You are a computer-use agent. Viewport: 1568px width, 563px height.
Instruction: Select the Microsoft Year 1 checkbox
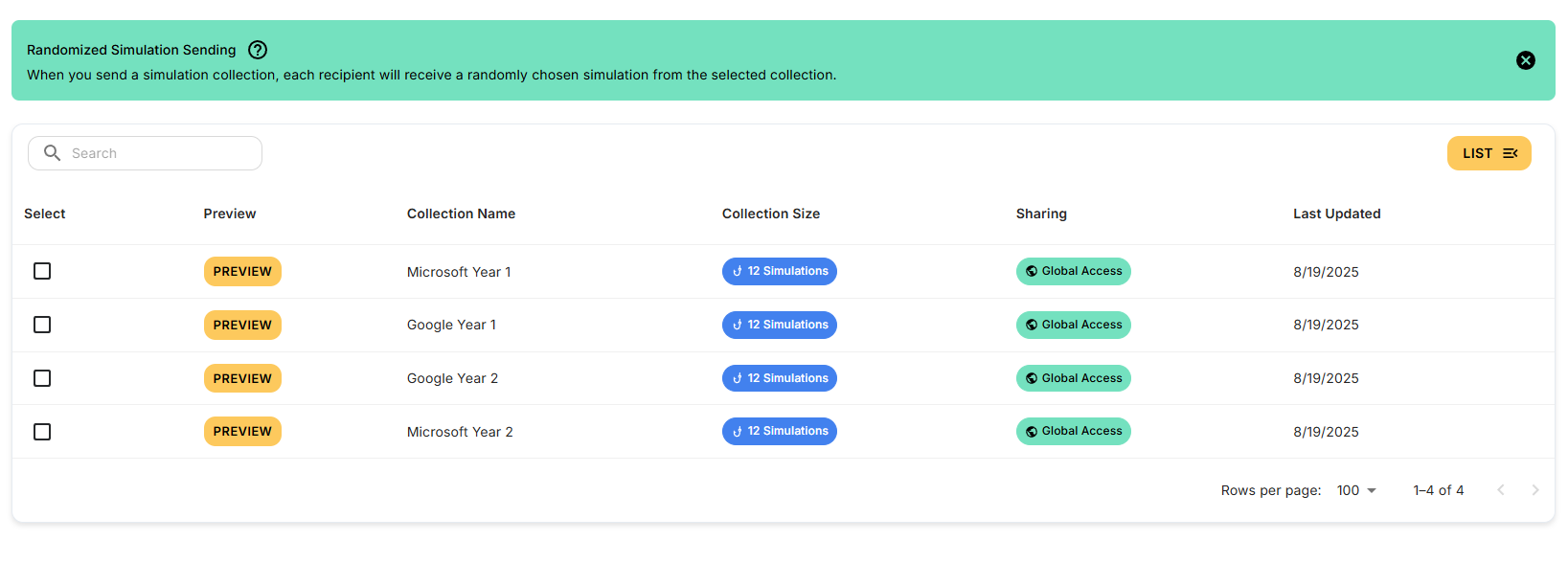tap(42, 271)
